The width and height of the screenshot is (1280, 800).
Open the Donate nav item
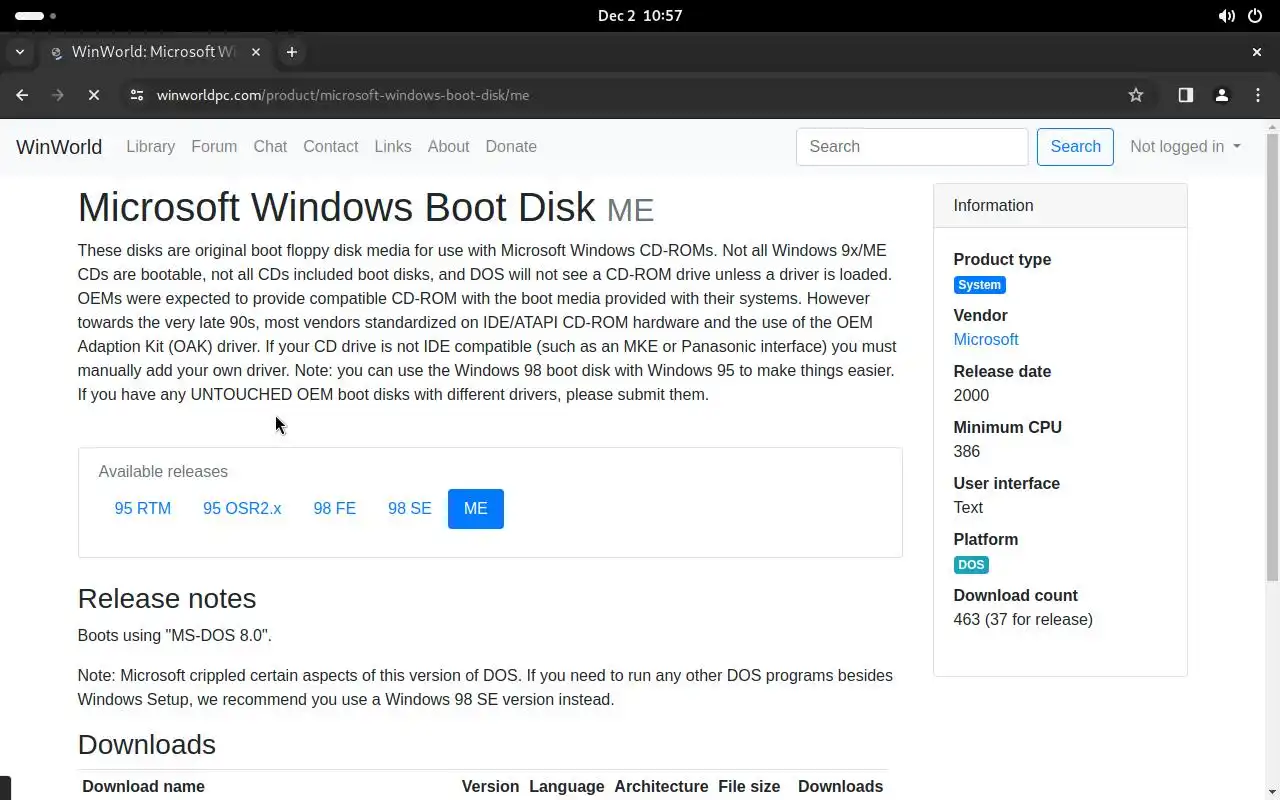(x=511, y=146)
